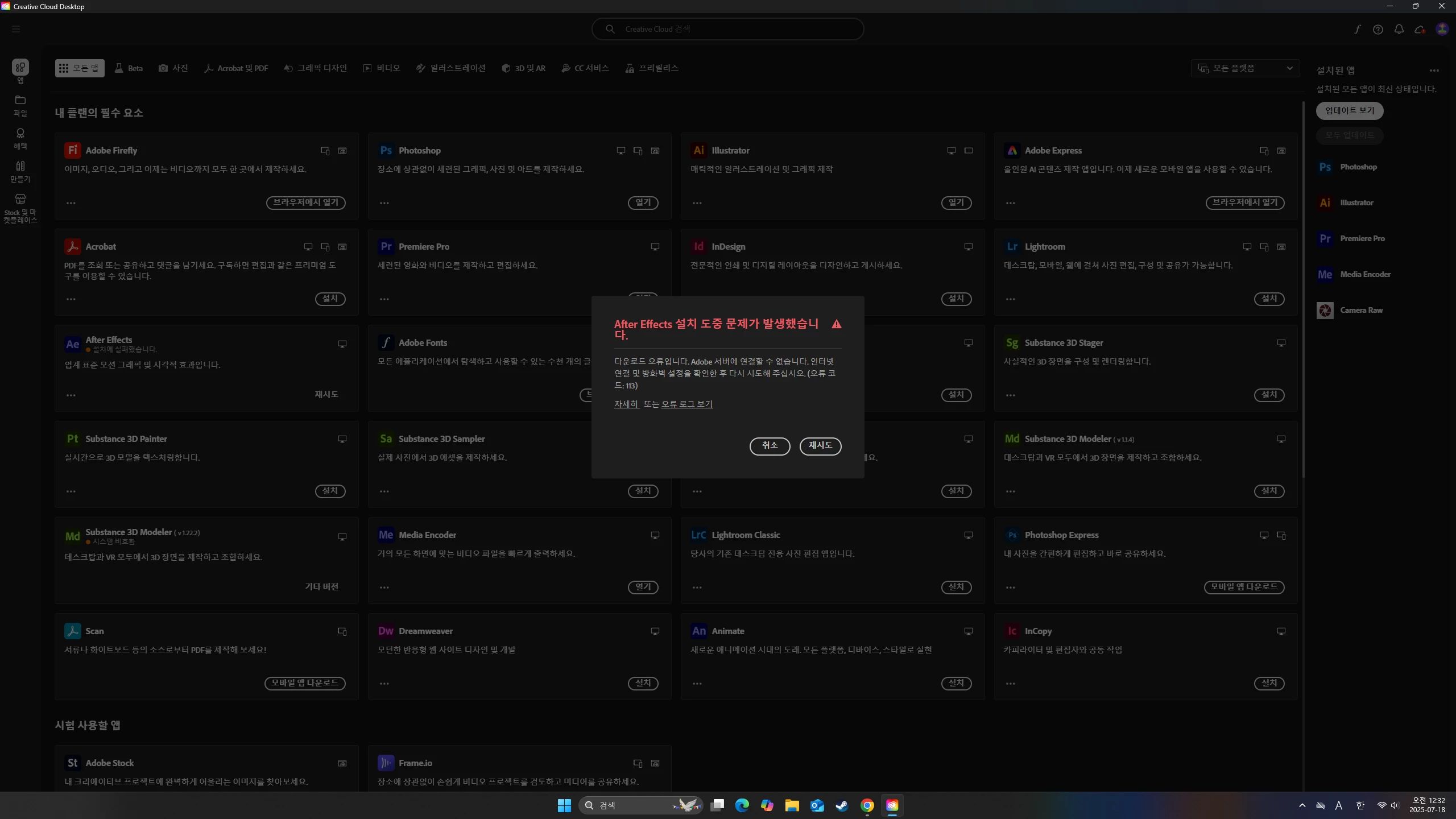Click the Retry (재시도) button in error dialog
The image size is (1456, 819).
[820, 446]
